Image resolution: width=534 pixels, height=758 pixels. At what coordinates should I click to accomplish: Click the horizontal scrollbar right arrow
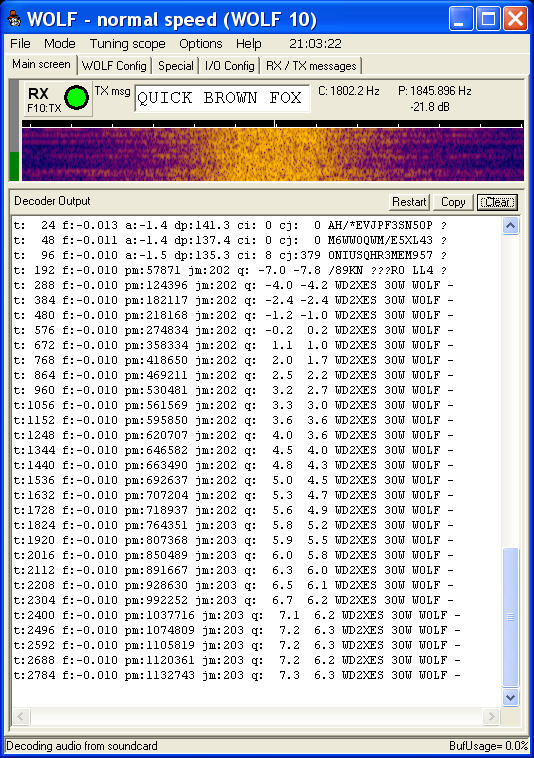click(x=491, y=716)
